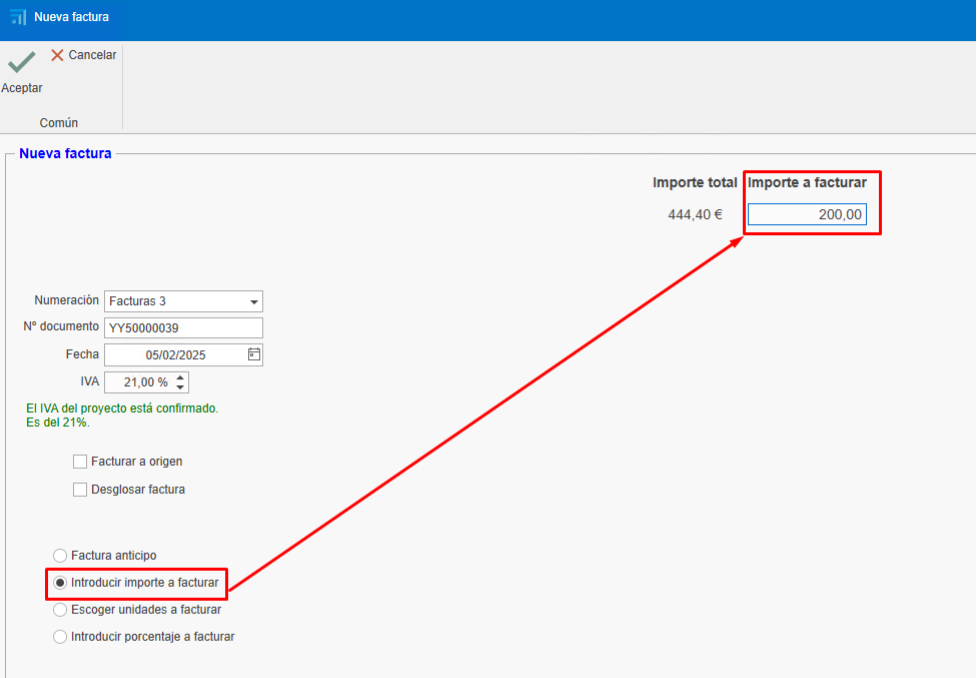Enable the Facturar a origen checkbox
This screenshot has height=678, width=978.
point(80,462)
